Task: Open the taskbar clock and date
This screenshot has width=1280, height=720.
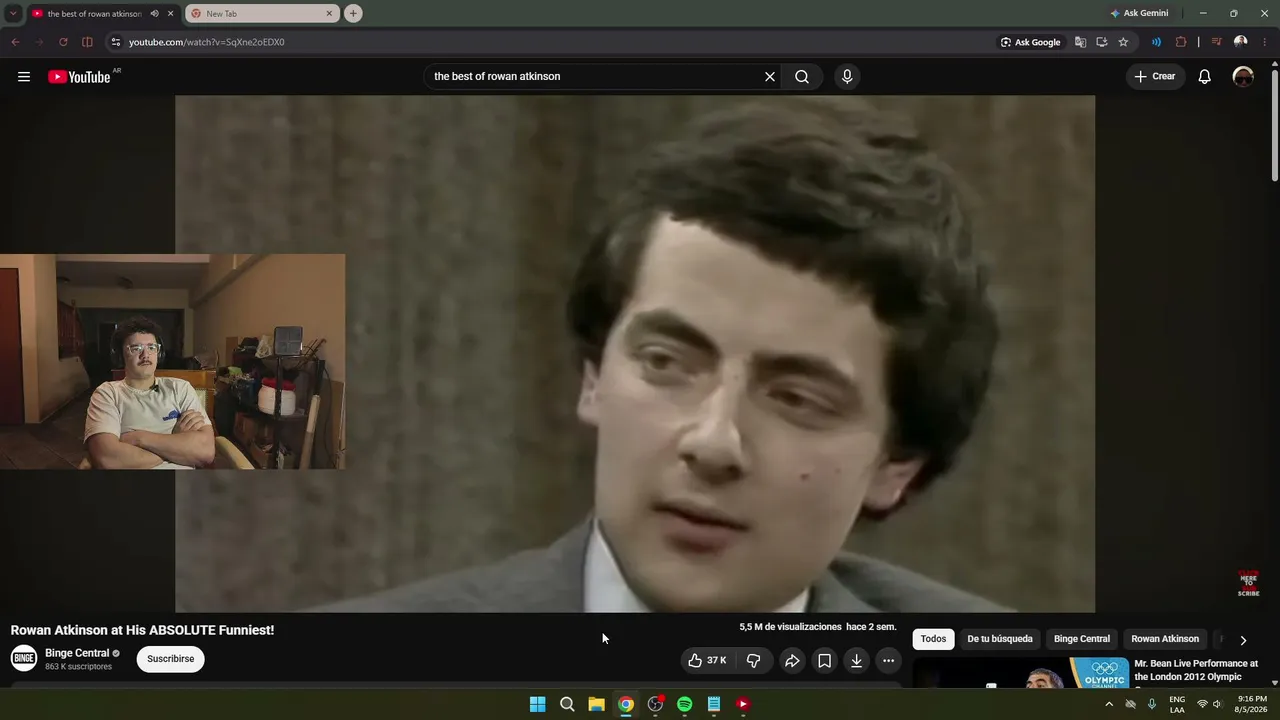Action: click(x=1252, y=704)
